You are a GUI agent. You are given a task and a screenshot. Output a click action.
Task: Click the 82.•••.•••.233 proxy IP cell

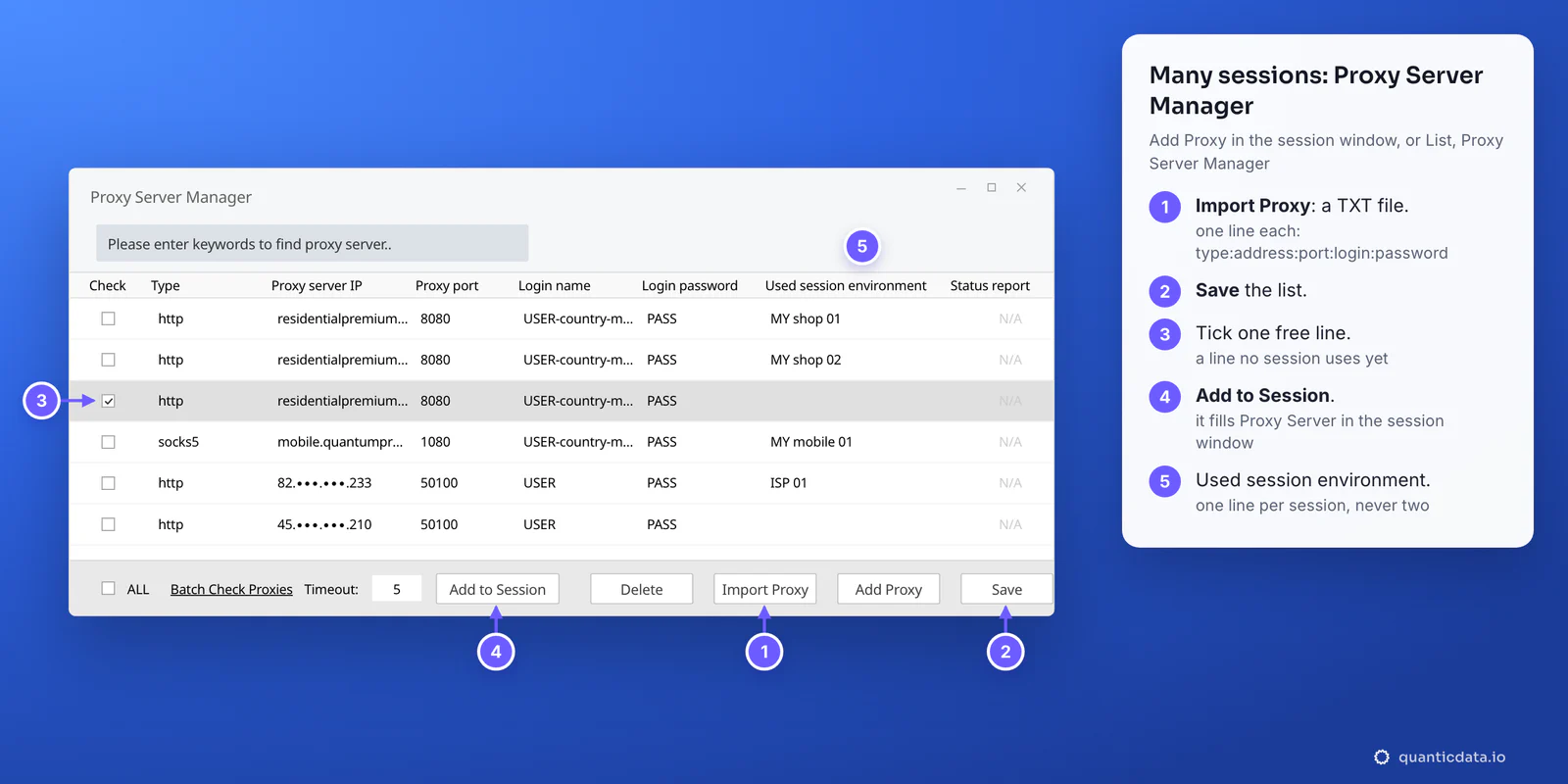[x=324, y=483]
